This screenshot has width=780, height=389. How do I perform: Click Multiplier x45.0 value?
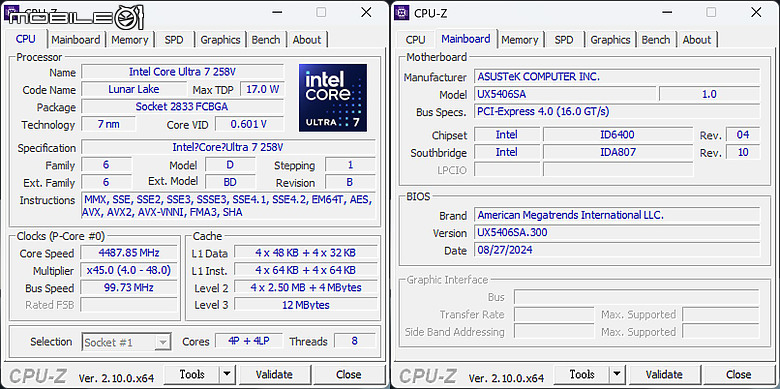(x=129, y=270)
